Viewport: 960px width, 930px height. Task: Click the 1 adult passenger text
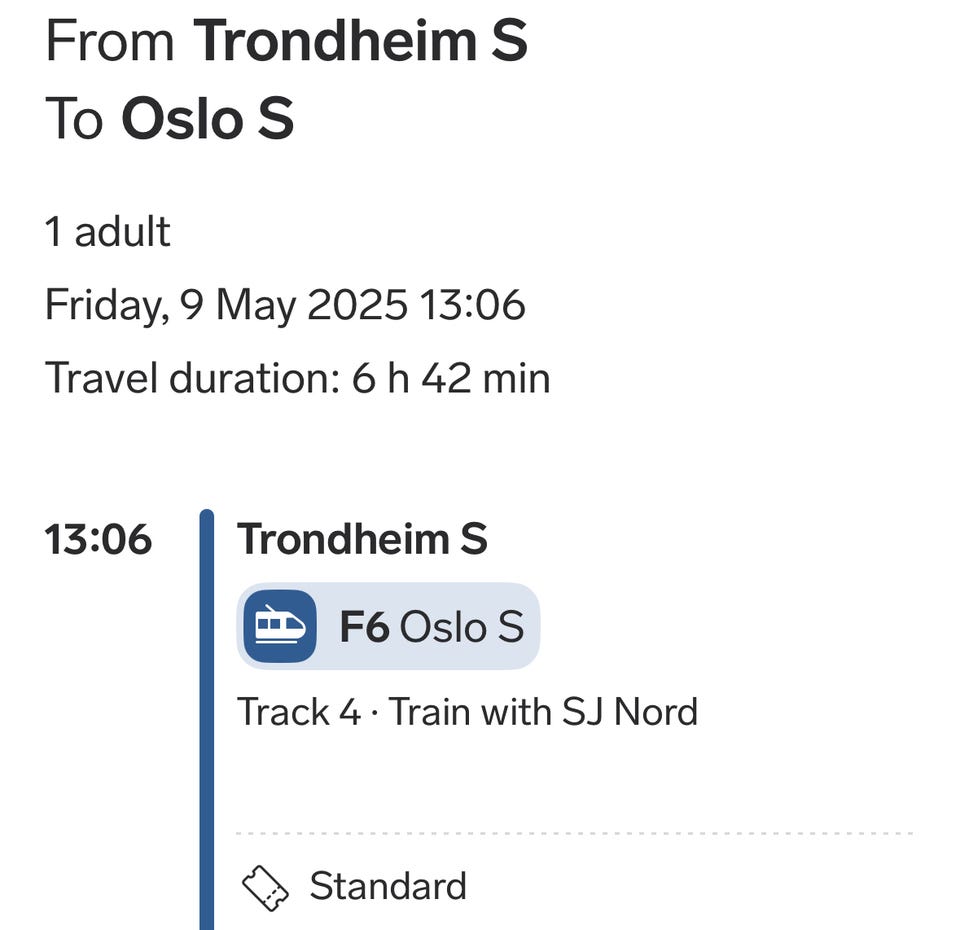[108, 232]
